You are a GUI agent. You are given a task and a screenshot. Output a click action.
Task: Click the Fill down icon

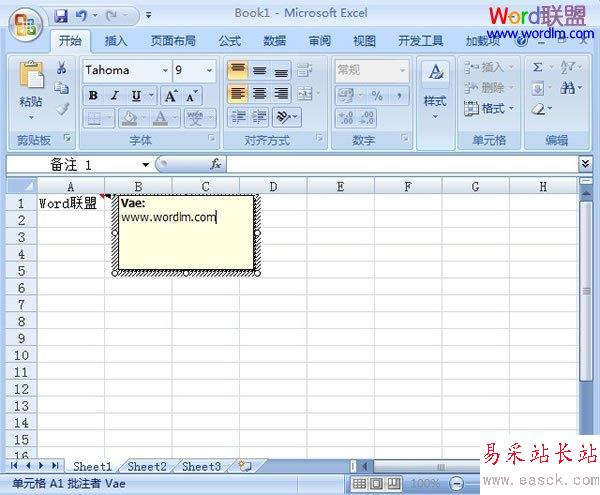(538, 89)
